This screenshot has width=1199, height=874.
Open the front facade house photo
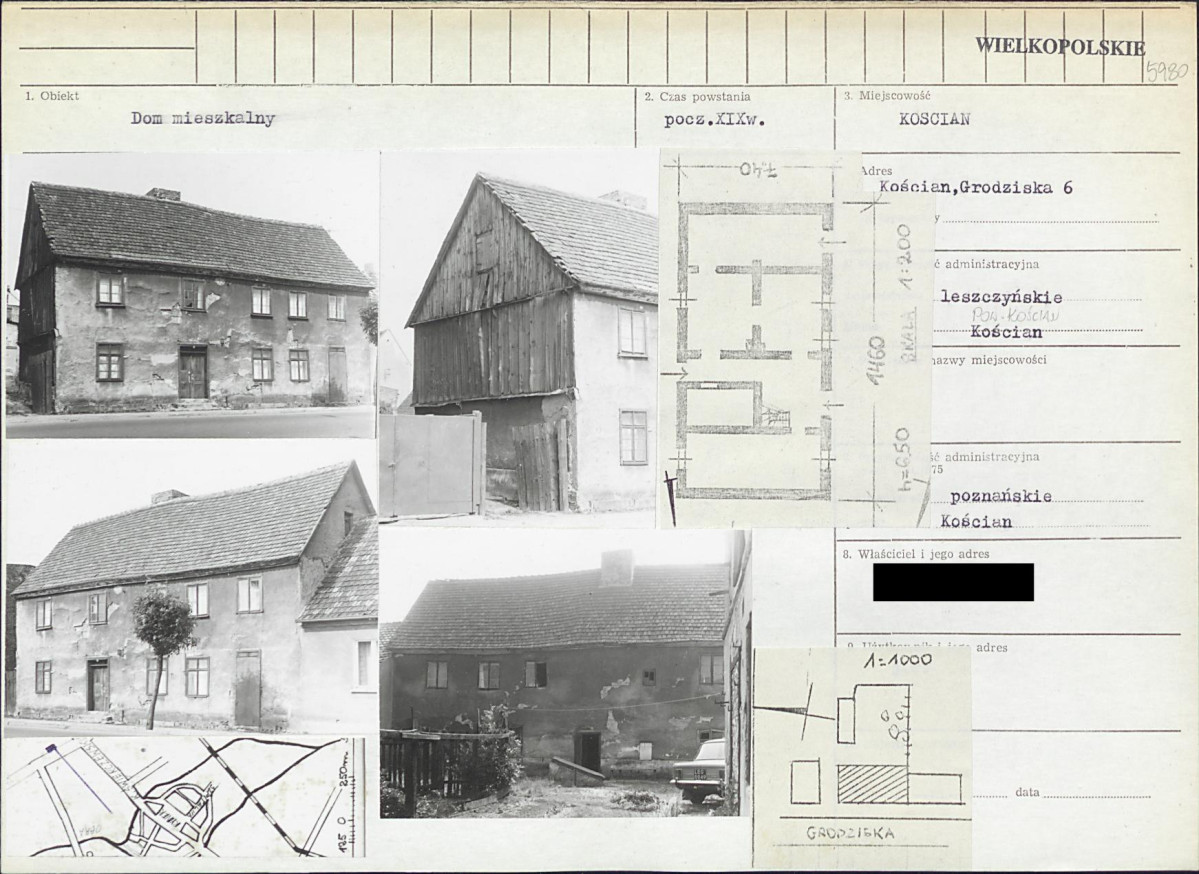pos(191,295)
